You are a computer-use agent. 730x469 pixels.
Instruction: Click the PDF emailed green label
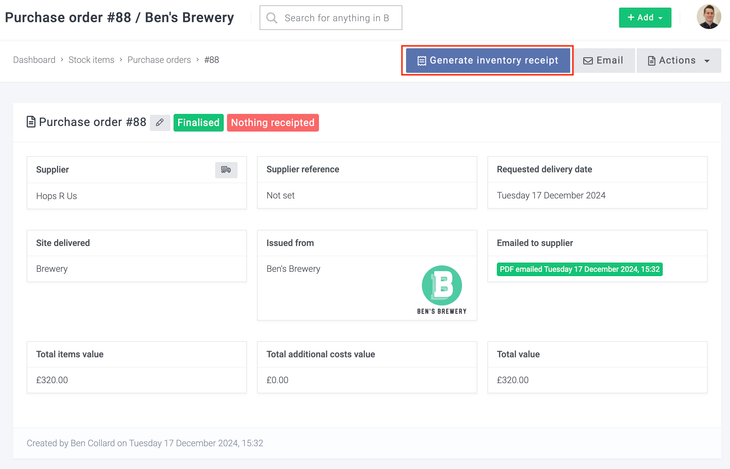(x=579, y=269)
